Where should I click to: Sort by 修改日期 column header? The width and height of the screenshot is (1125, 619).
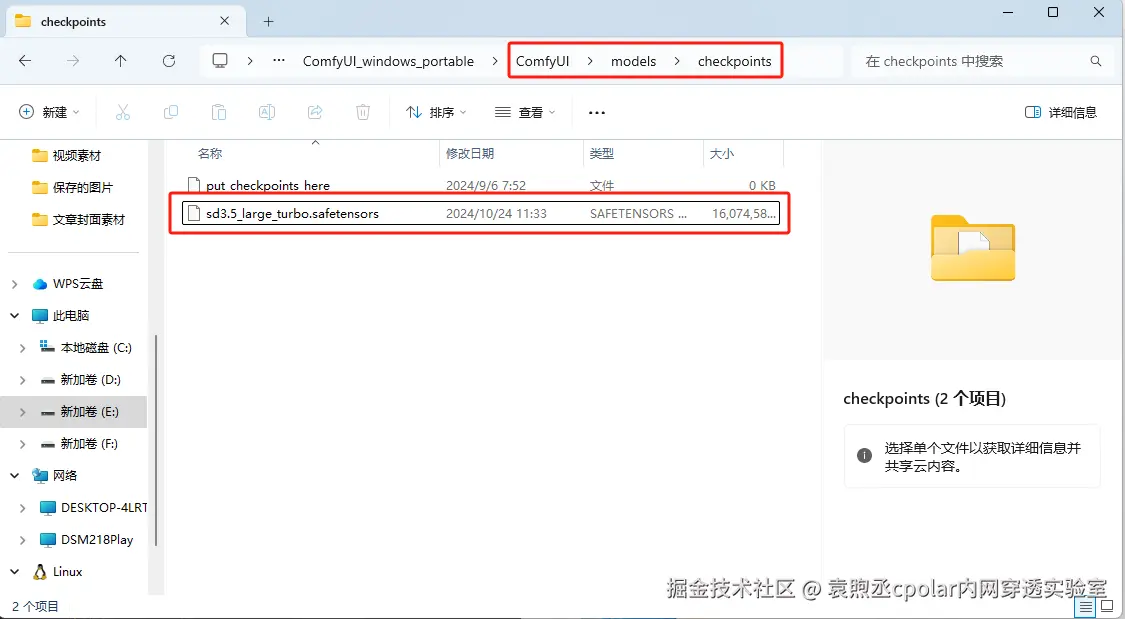coord(470,153)
